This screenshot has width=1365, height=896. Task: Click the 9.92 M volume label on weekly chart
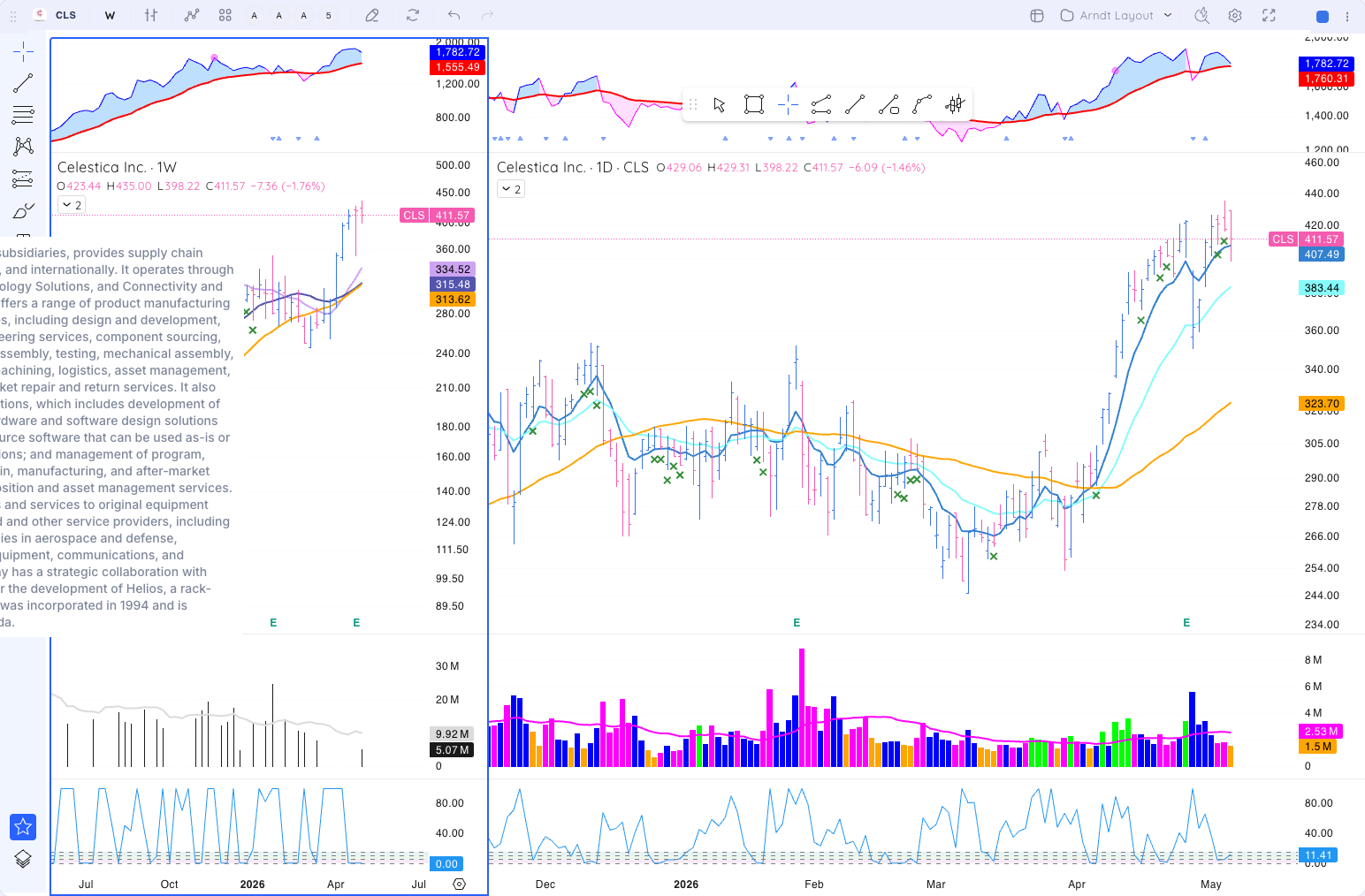point(452,734)
